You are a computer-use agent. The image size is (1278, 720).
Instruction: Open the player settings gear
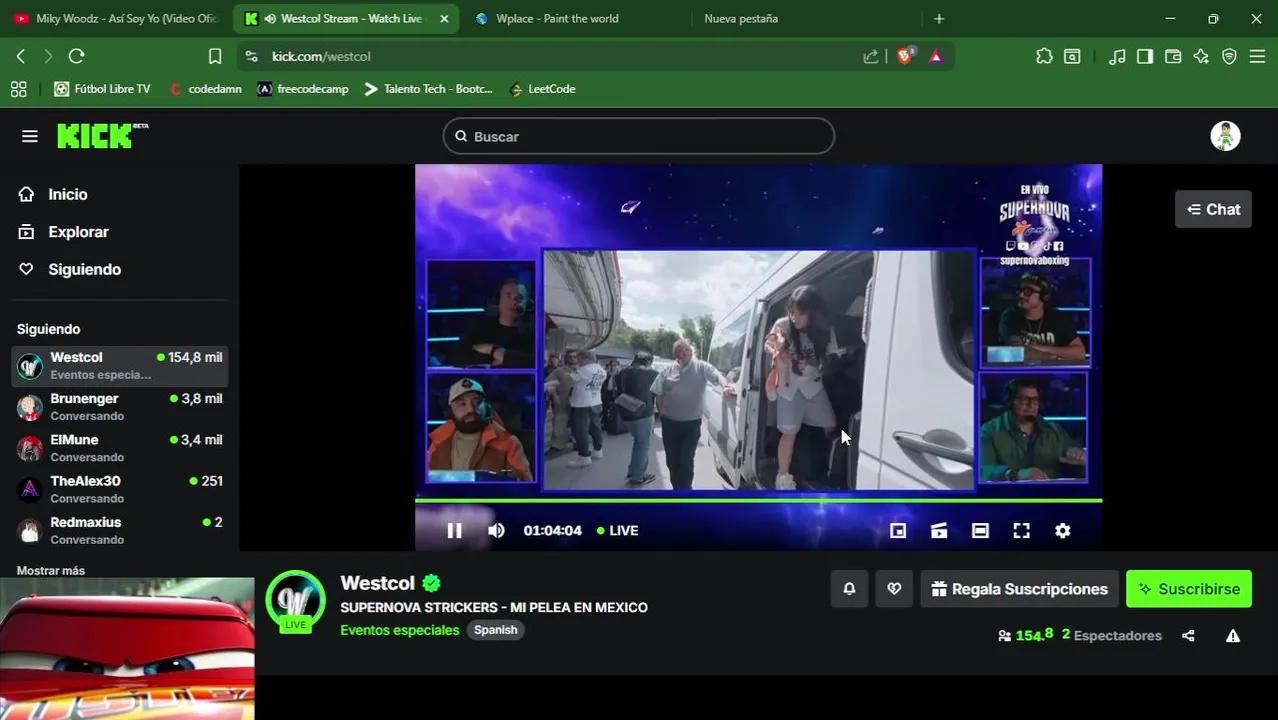click(1063, 531)
